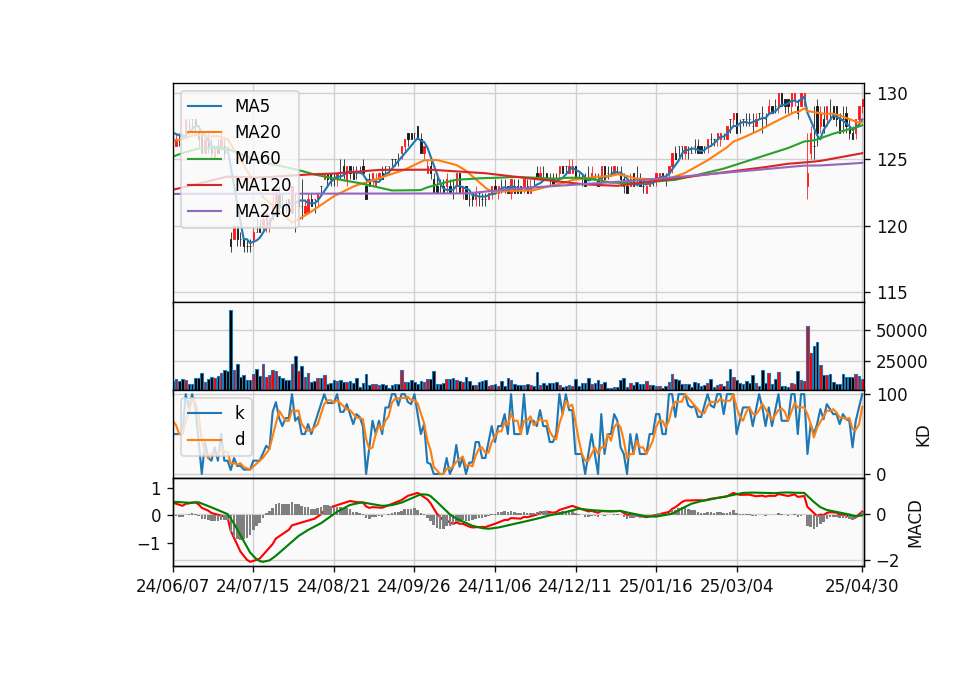
Task: Click the 50000 volume axis label
Action: pyautogui.click(x=902, y=331)
